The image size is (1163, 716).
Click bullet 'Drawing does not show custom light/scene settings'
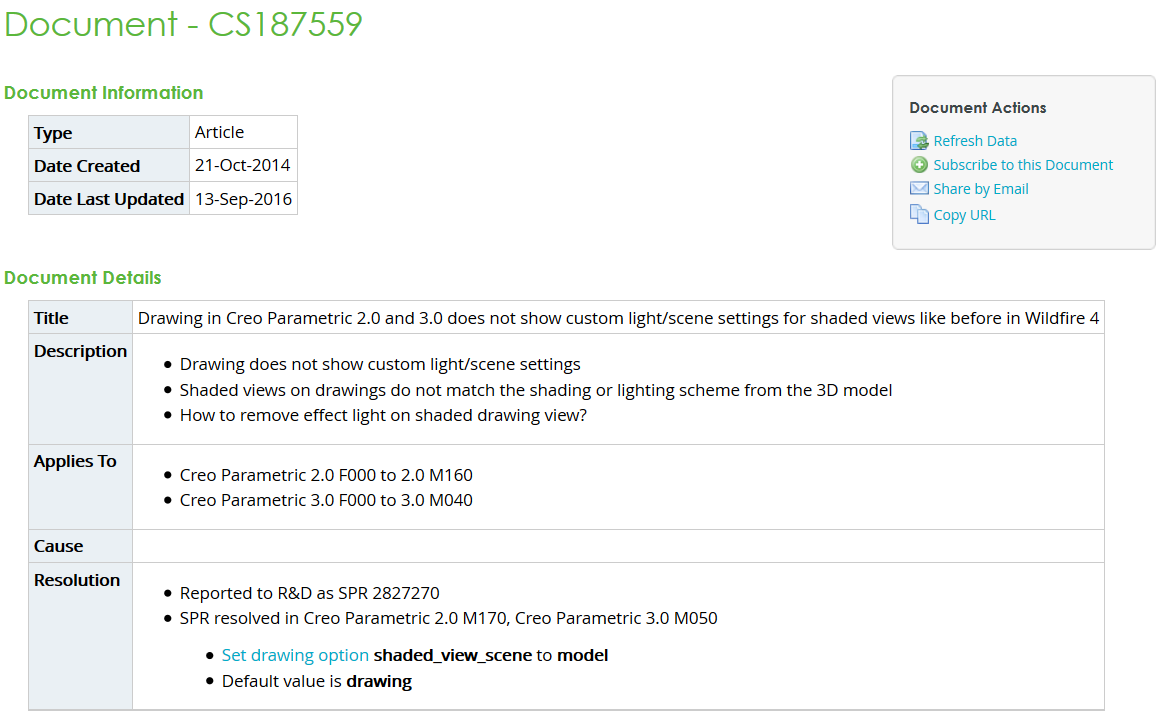click(x=380, y=364)
